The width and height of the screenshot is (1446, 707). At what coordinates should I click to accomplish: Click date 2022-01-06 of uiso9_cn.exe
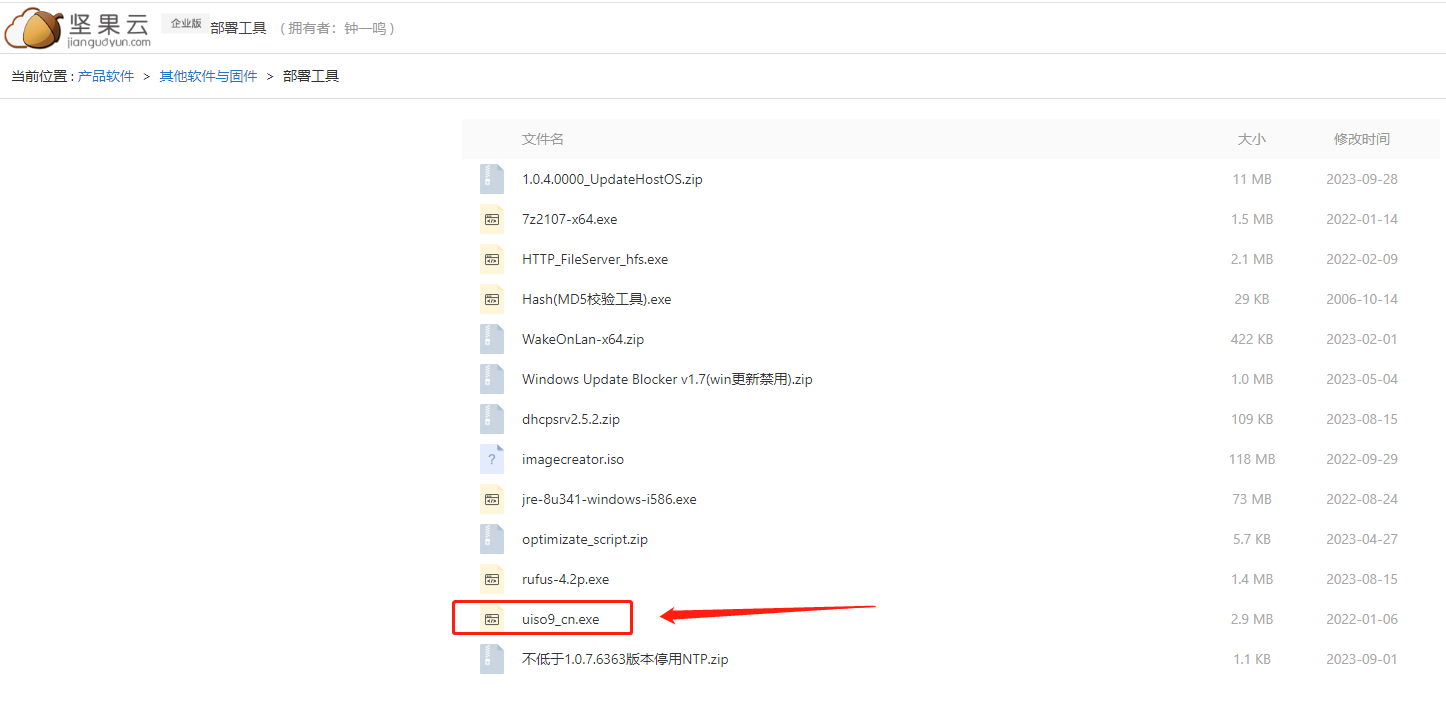[x=1362, y=619]
